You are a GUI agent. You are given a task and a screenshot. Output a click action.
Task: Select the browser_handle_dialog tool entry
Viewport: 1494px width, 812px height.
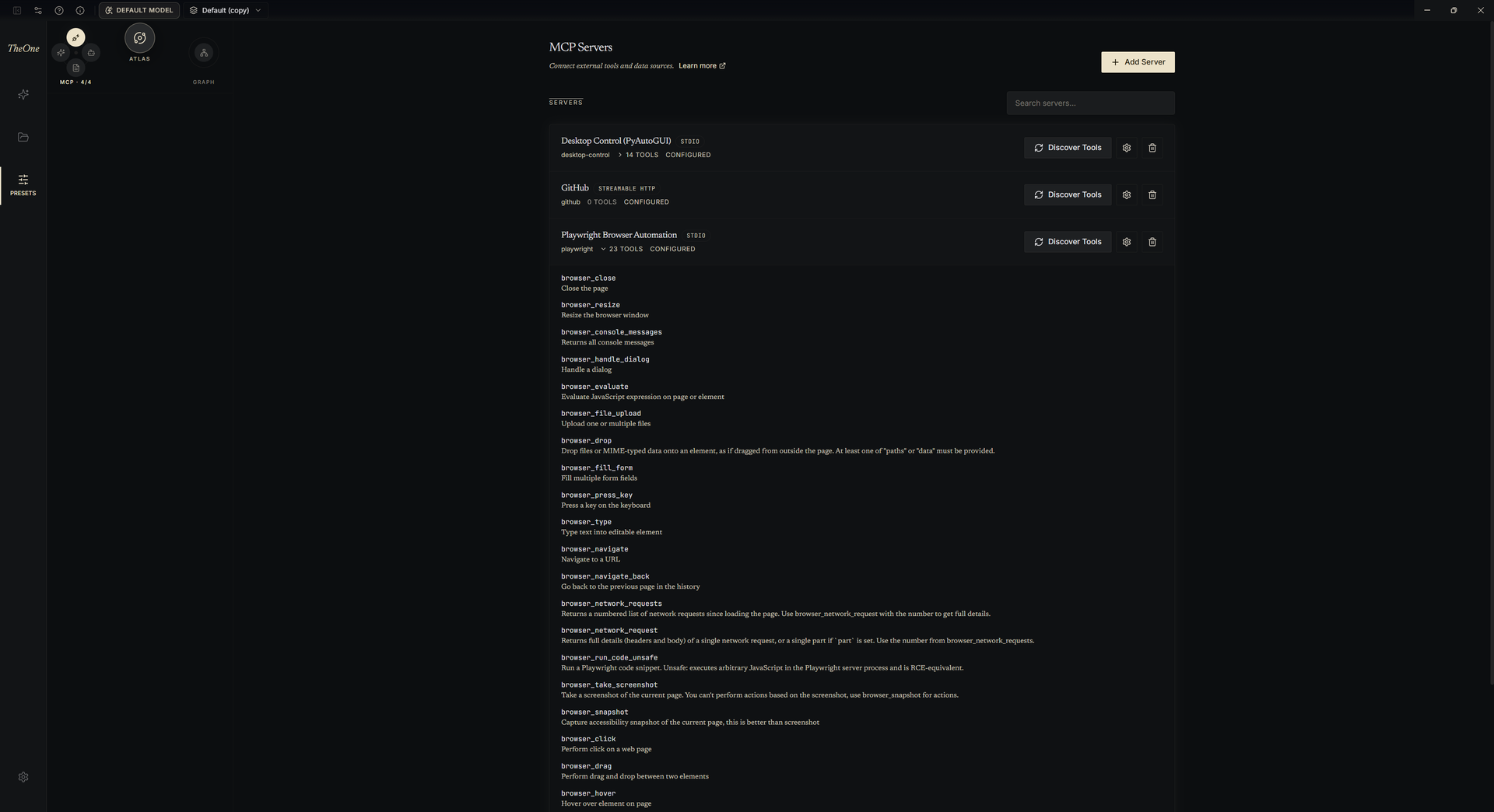point(605,365)
